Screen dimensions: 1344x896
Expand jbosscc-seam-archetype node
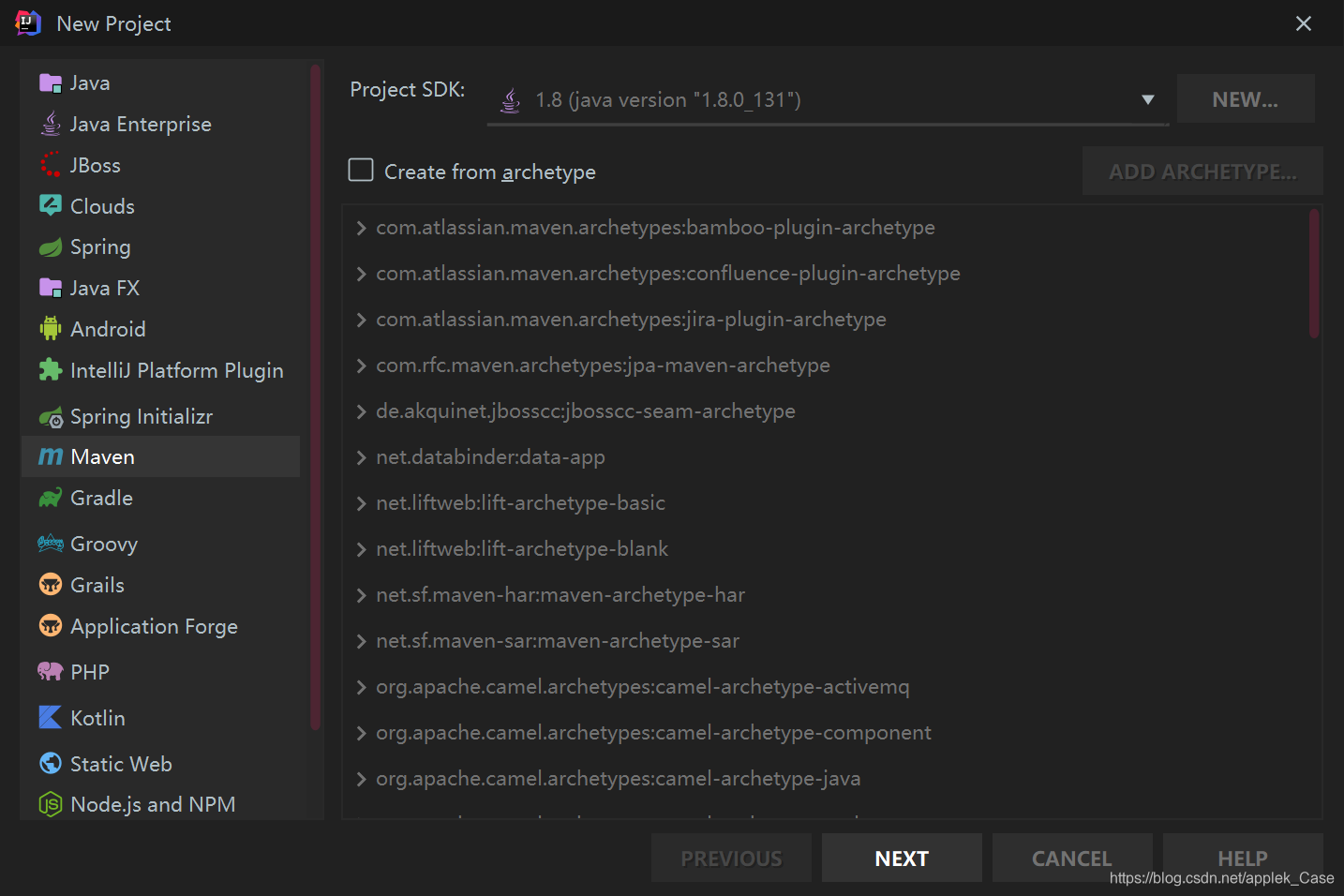[x=361, y=411]
